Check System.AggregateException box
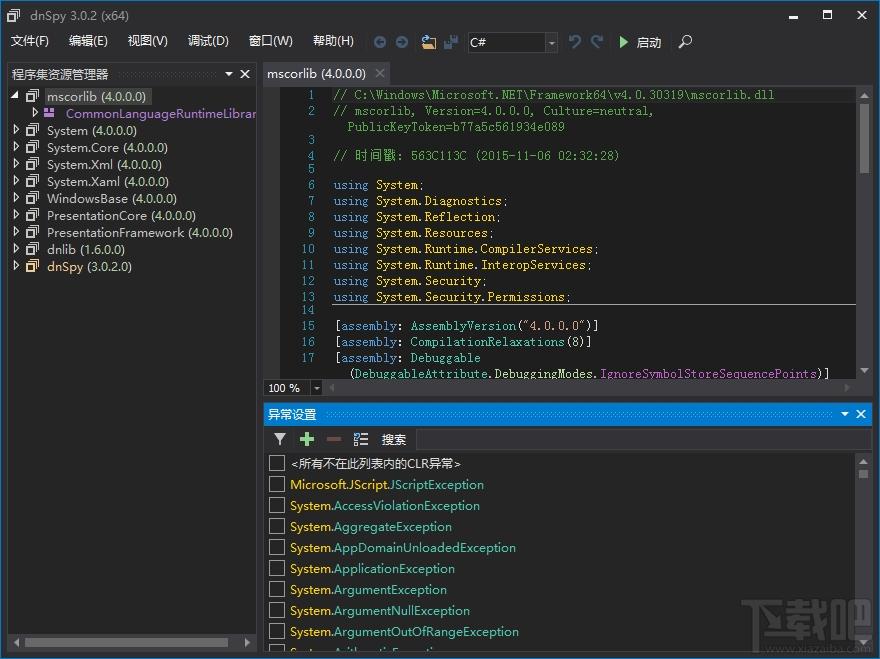Screen dimensions: 880x659 coord(277,526)
